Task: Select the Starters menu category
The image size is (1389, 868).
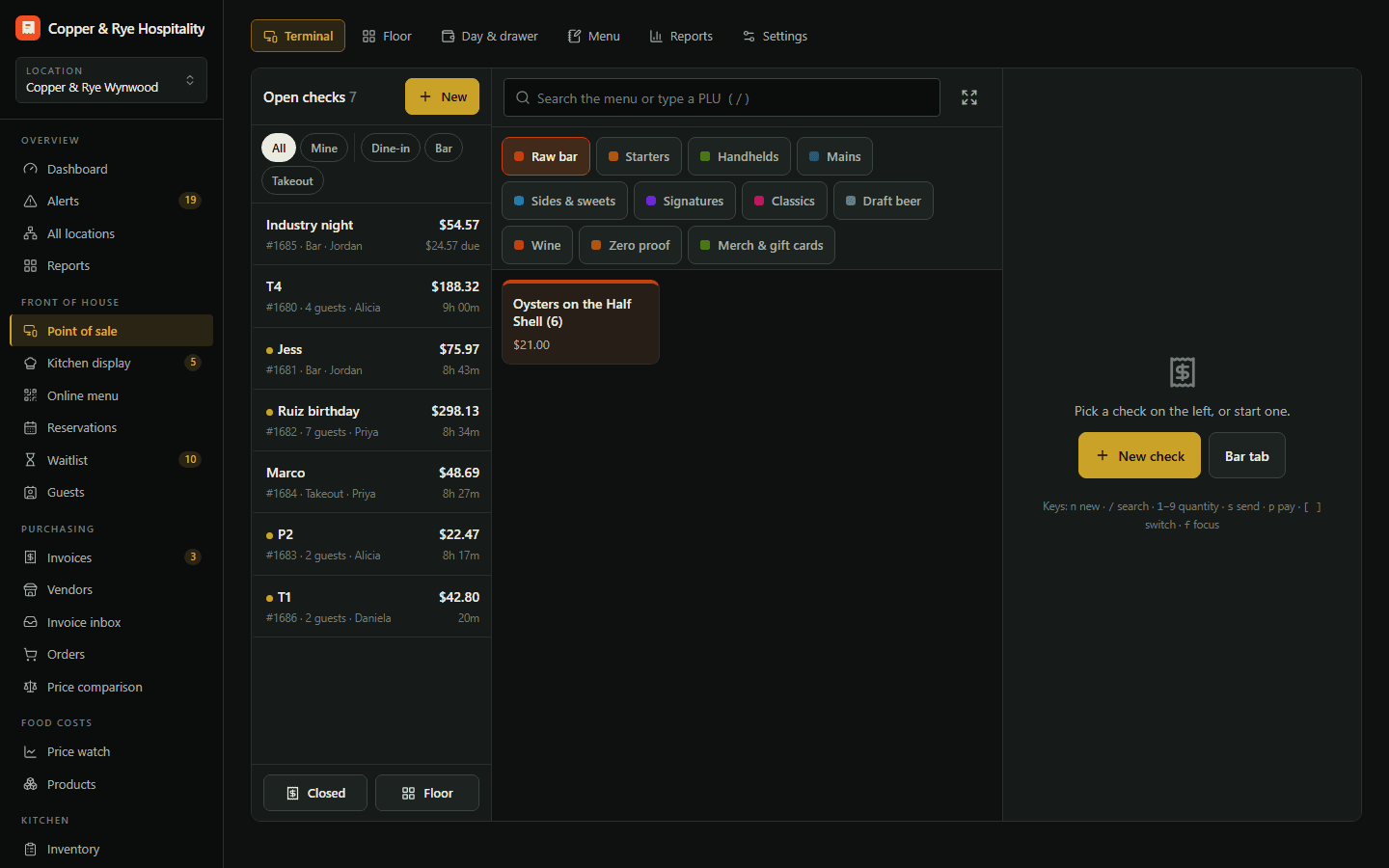Action: [x=639, y=156]
